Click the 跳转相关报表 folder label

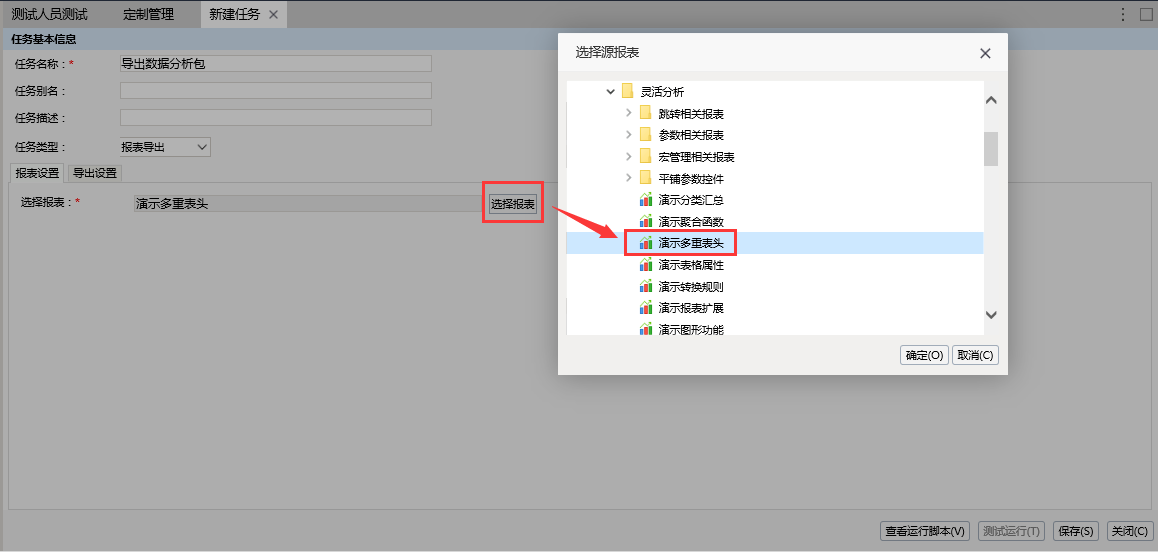691,113
